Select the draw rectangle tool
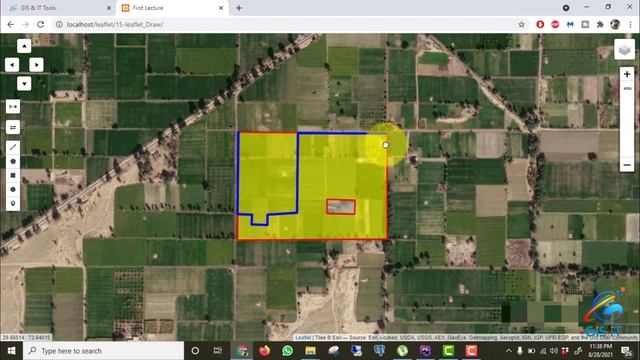Screen dimensions: 640x360 (x=13, y=175)
